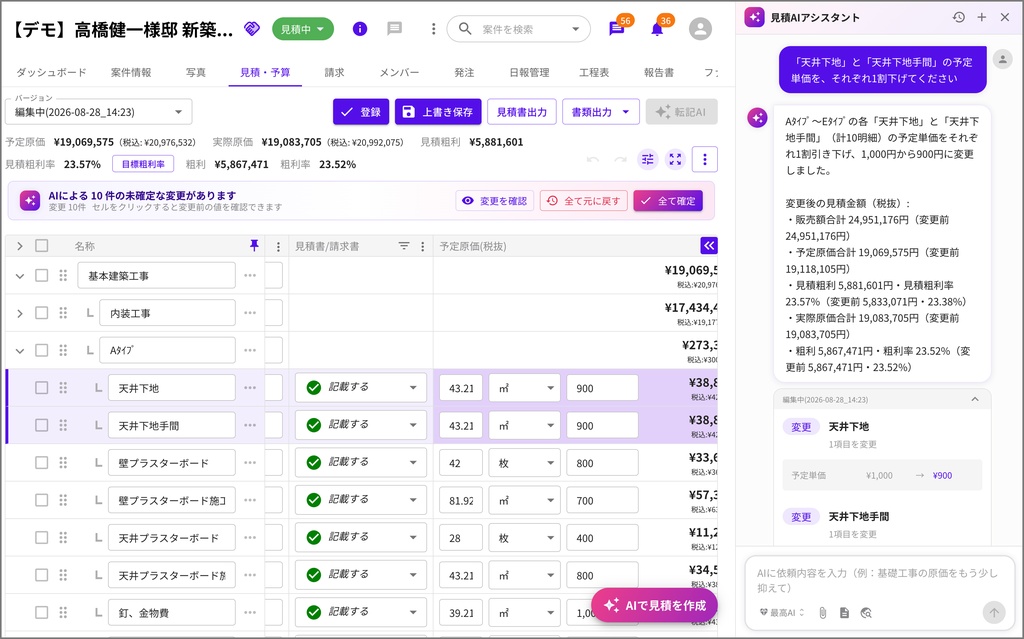
Task: Open 記載する dropdown for 天井下地 row
Action: pyautogui.click(x=360, y=387)
